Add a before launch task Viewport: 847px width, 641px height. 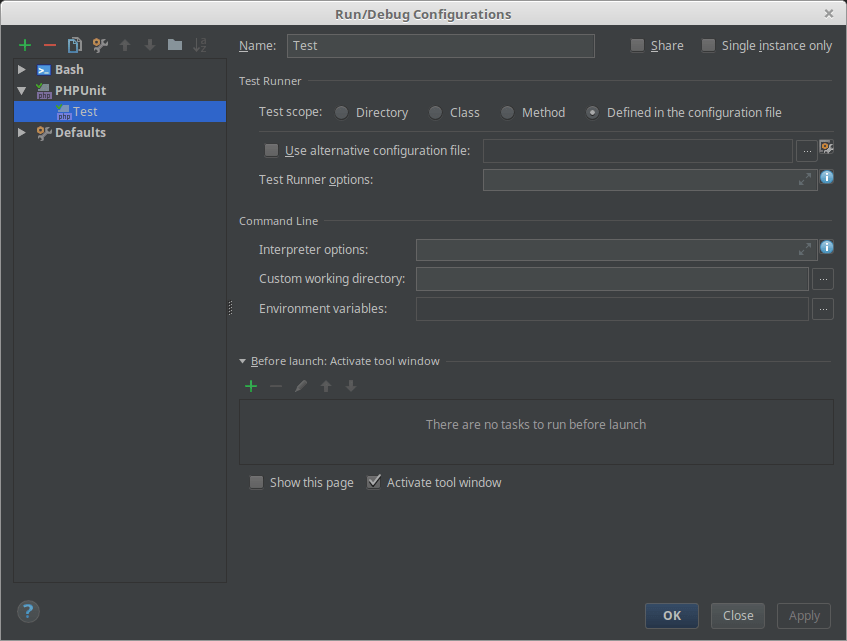(251, 385)
